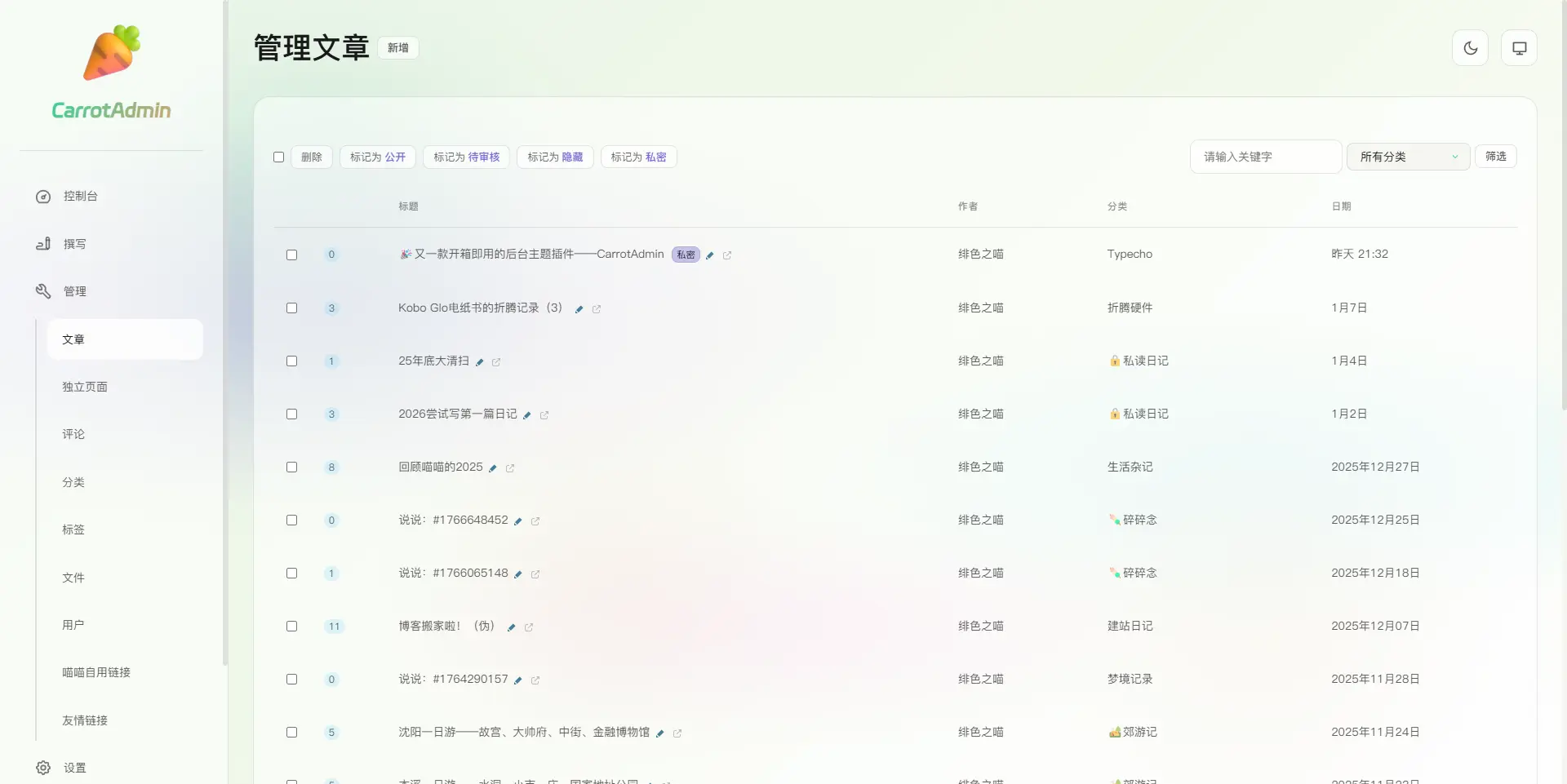
Task: Click the monitor icon at top right
Action: pyautogui.click(x=1519, y=48)
